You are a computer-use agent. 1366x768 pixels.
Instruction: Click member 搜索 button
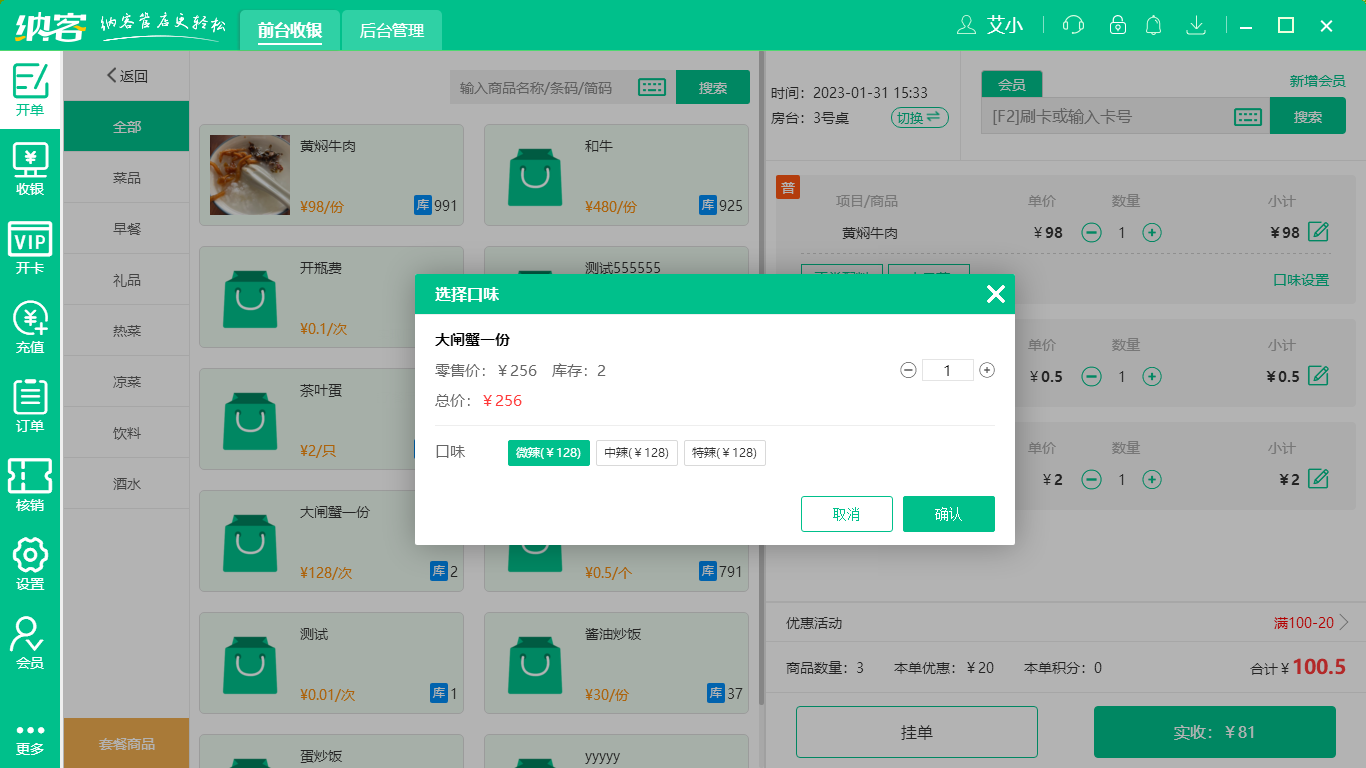click(1308, 117)
